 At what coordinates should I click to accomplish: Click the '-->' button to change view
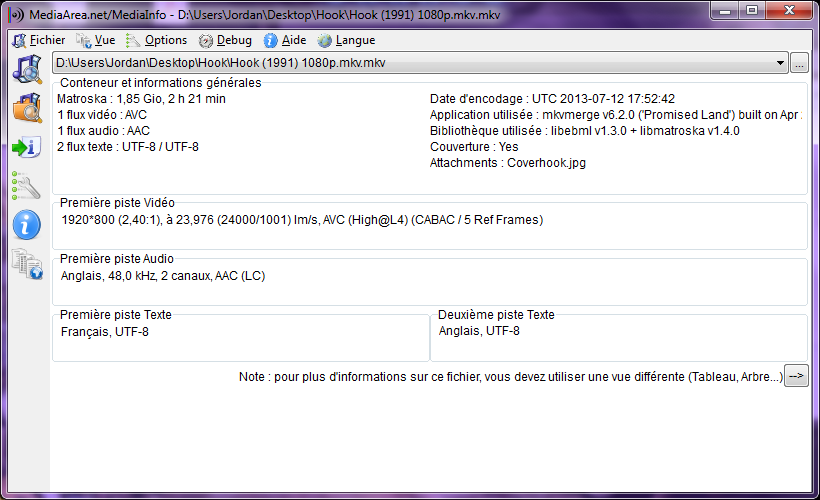(796, 376)
